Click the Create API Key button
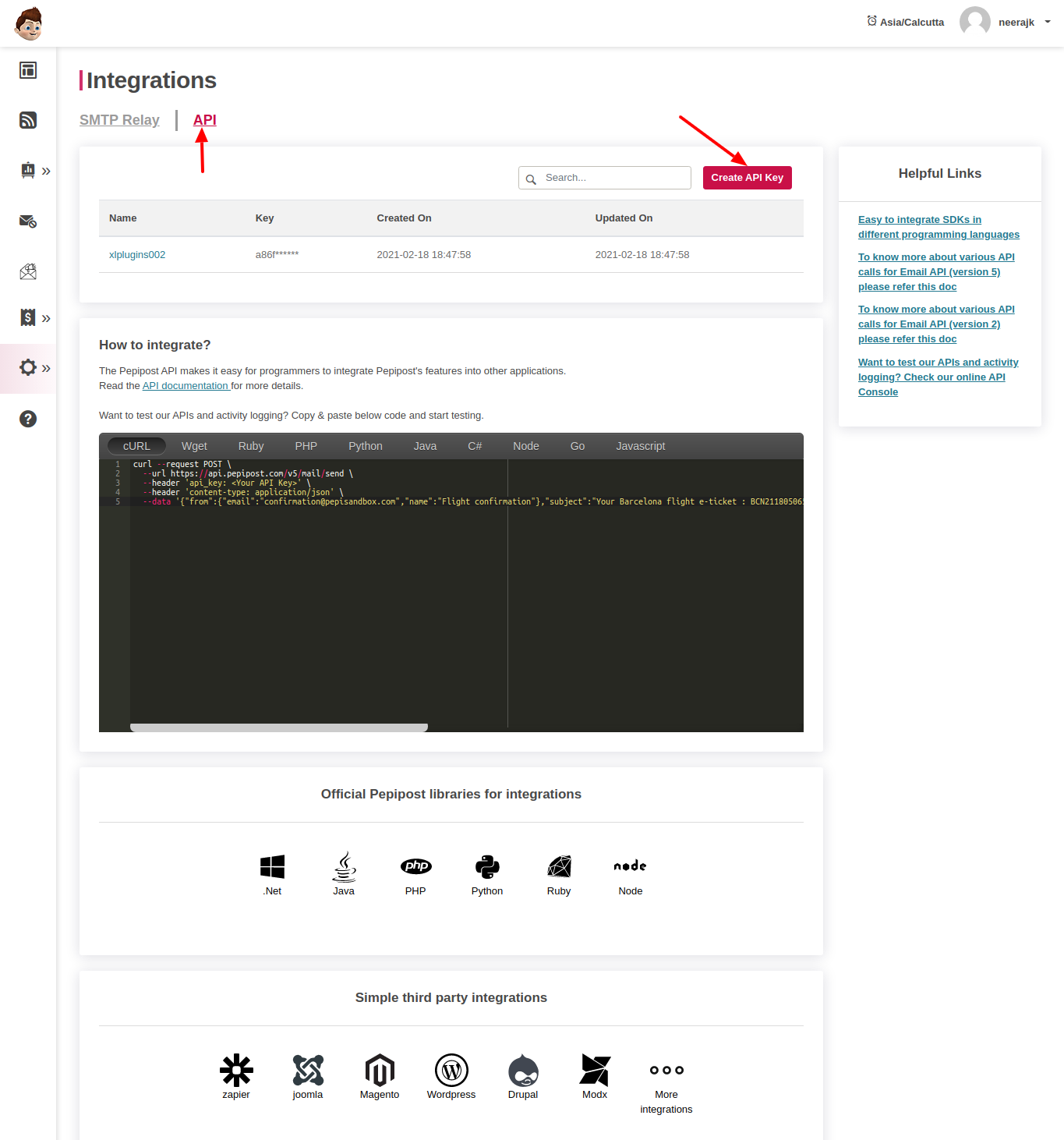Screen dimensions: 1064x1140 748,178
